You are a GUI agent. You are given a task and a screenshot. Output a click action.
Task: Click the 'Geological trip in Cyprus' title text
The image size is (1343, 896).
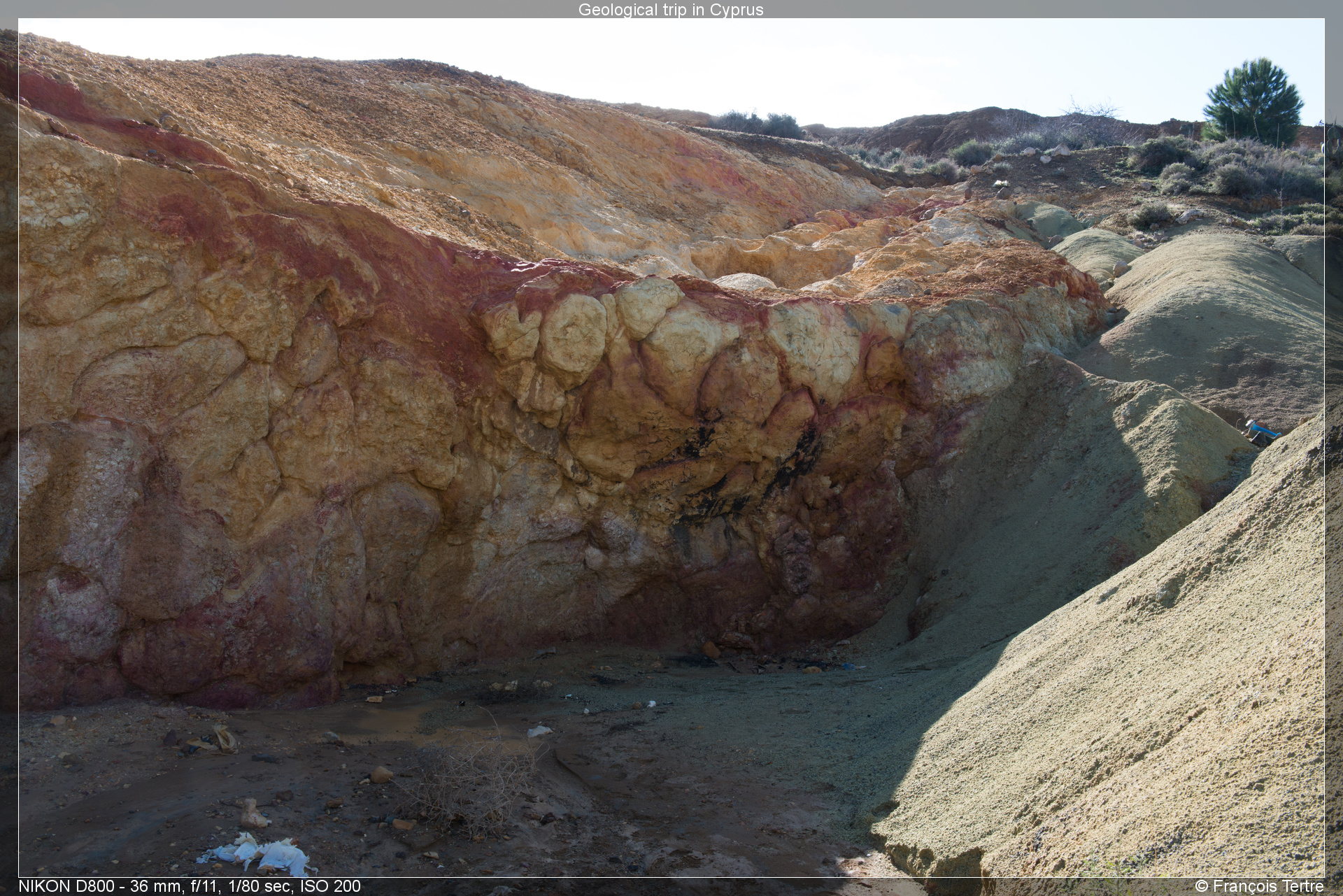pyautogui.click(x=671, y=10)
